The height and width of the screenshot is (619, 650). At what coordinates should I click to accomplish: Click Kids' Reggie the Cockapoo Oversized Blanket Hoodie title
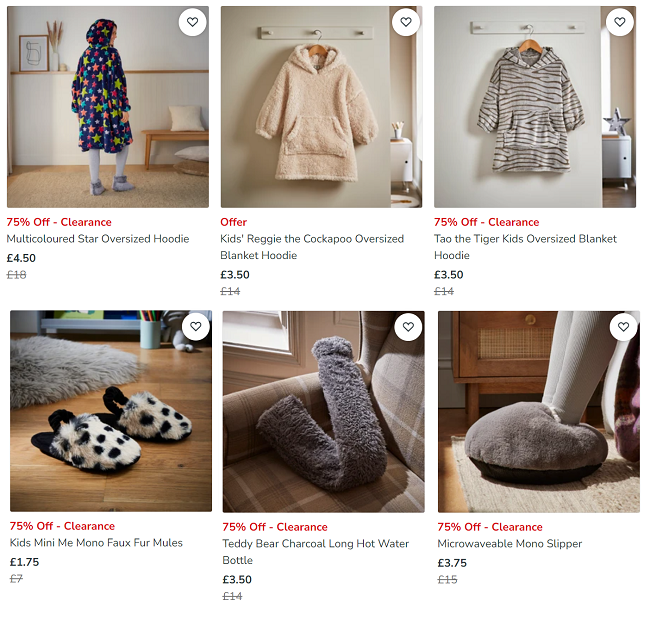[312, 247]
